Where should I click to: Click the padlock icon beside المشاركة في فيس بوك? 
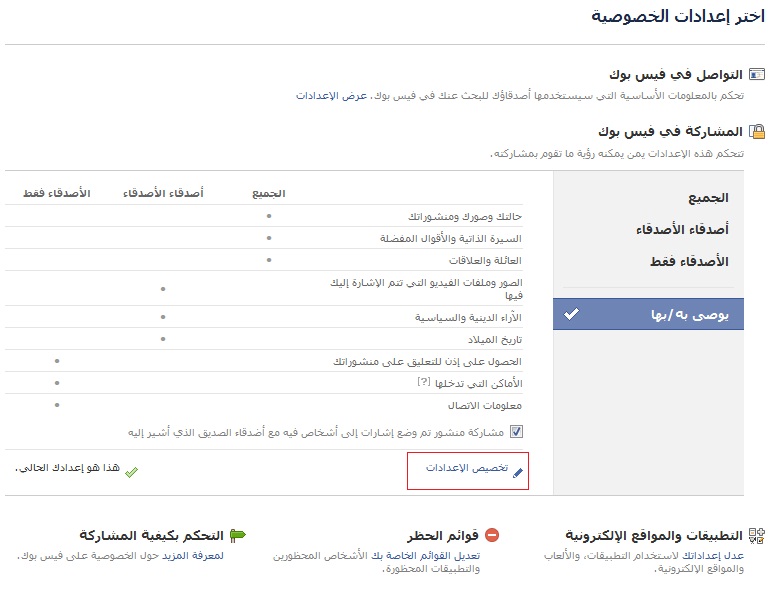pyautogui.click(x=757, y=131)
